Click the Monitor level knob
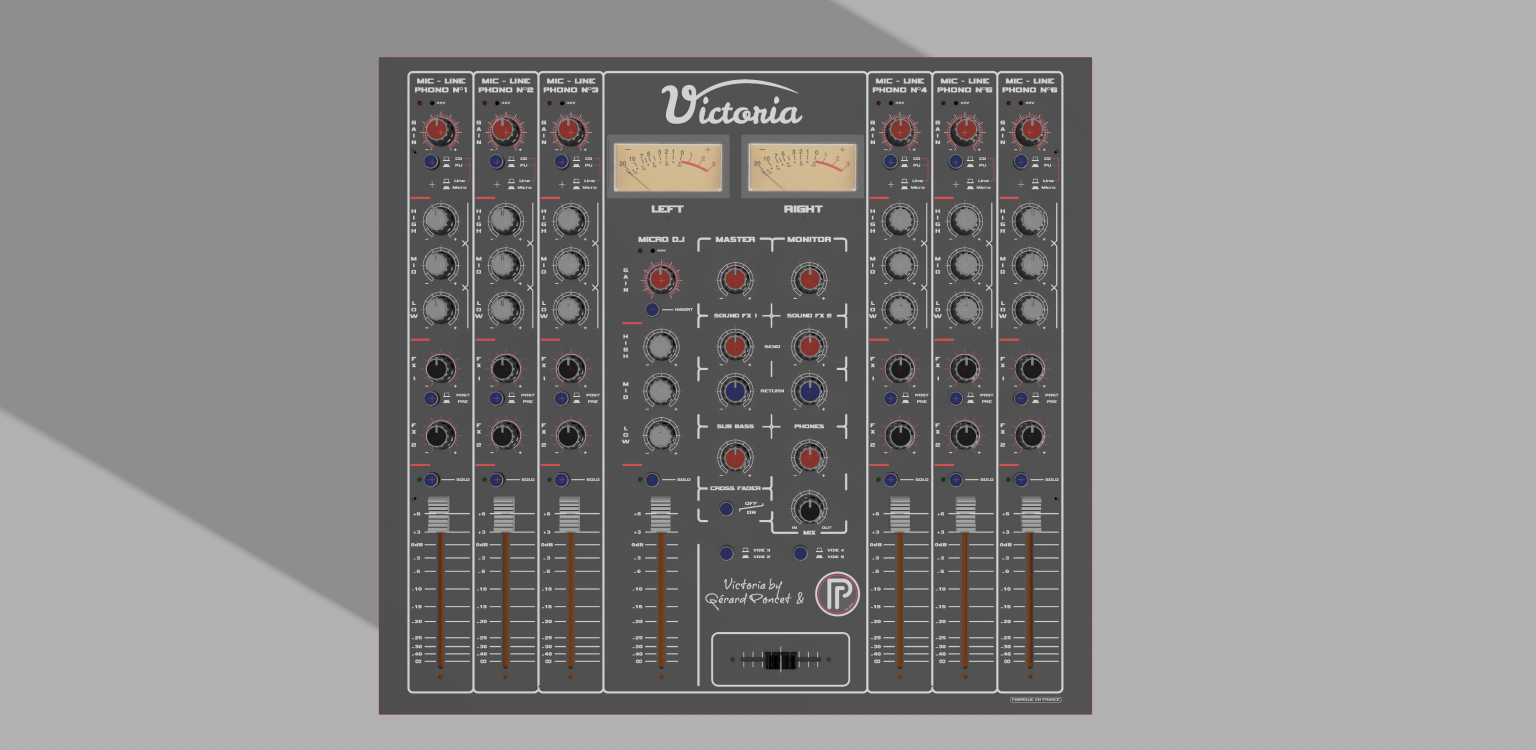The image size is (1536, 750). click(808, 279)
